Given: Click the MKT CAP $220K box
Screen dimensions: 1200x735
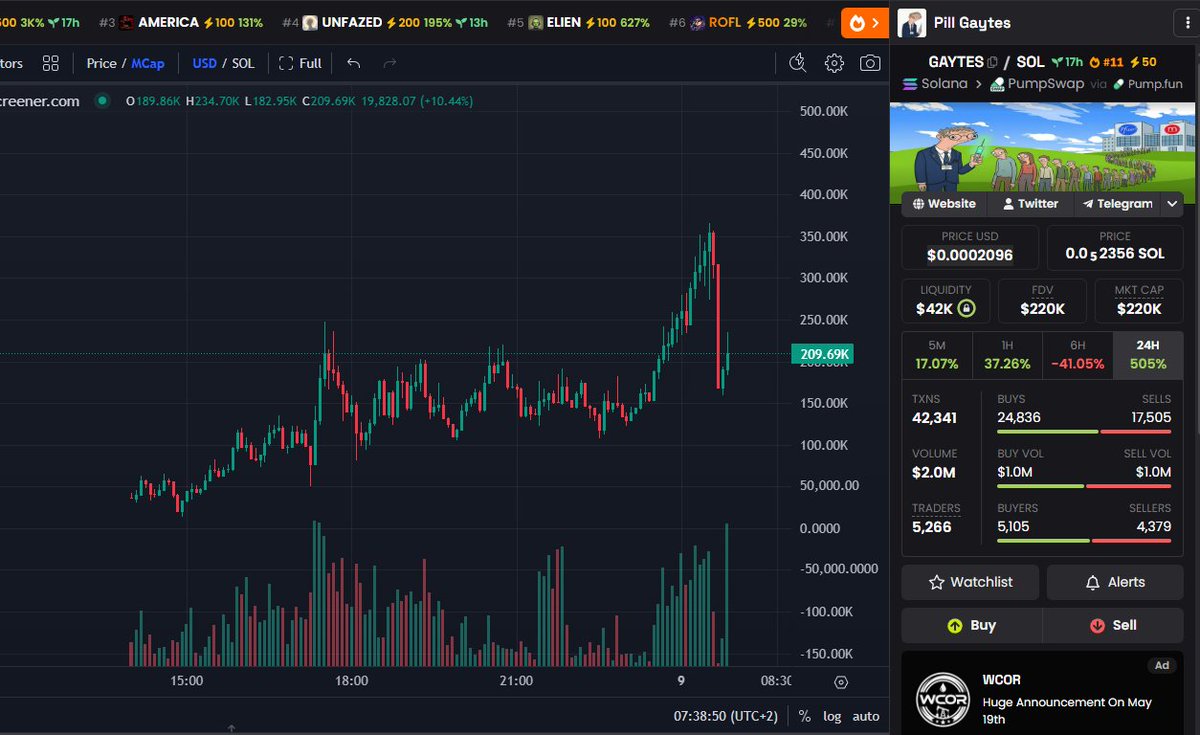Looking at the screenshot, I should [x=1139, y=301].
